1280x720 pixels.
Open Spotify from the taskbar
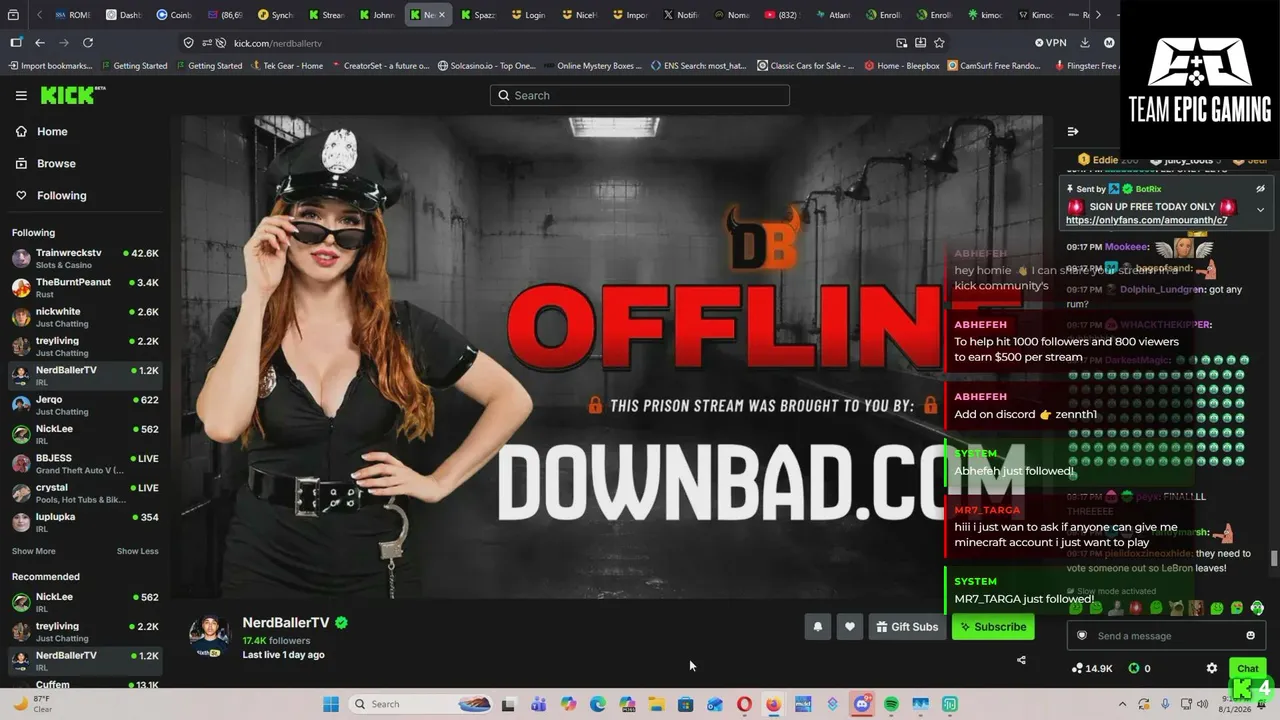891,704
